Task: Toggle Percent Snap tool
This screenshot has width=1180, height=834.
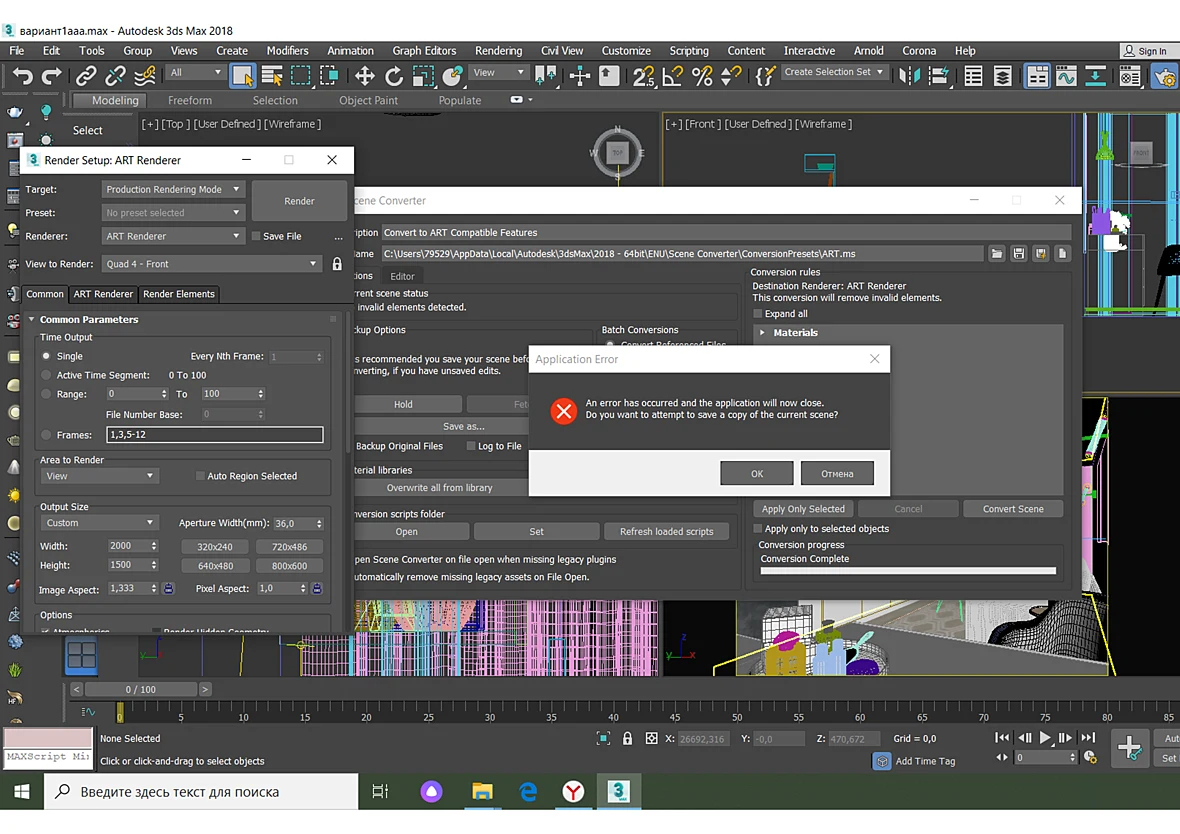Action: pos(701,76)
